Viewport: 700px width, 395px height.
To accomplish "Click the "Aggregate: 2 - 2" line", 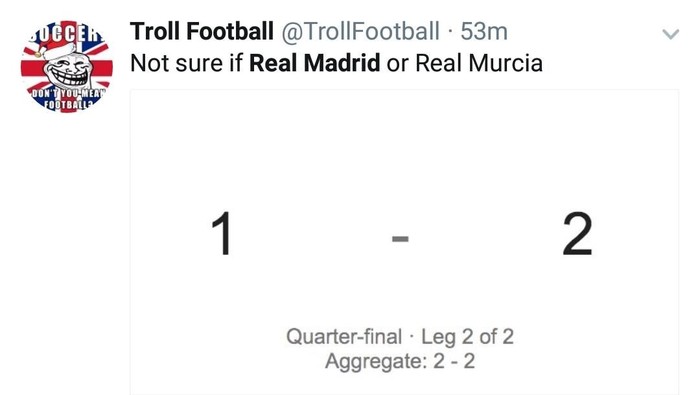I will coord(400,361).
